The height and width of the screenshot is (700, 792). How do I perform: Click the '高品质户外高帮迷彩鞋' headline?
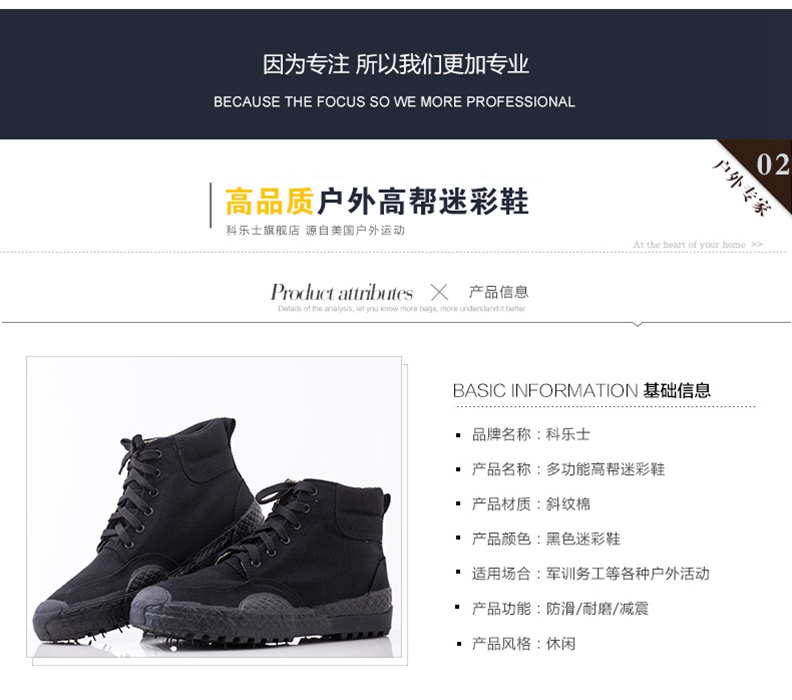coord(377,201)
